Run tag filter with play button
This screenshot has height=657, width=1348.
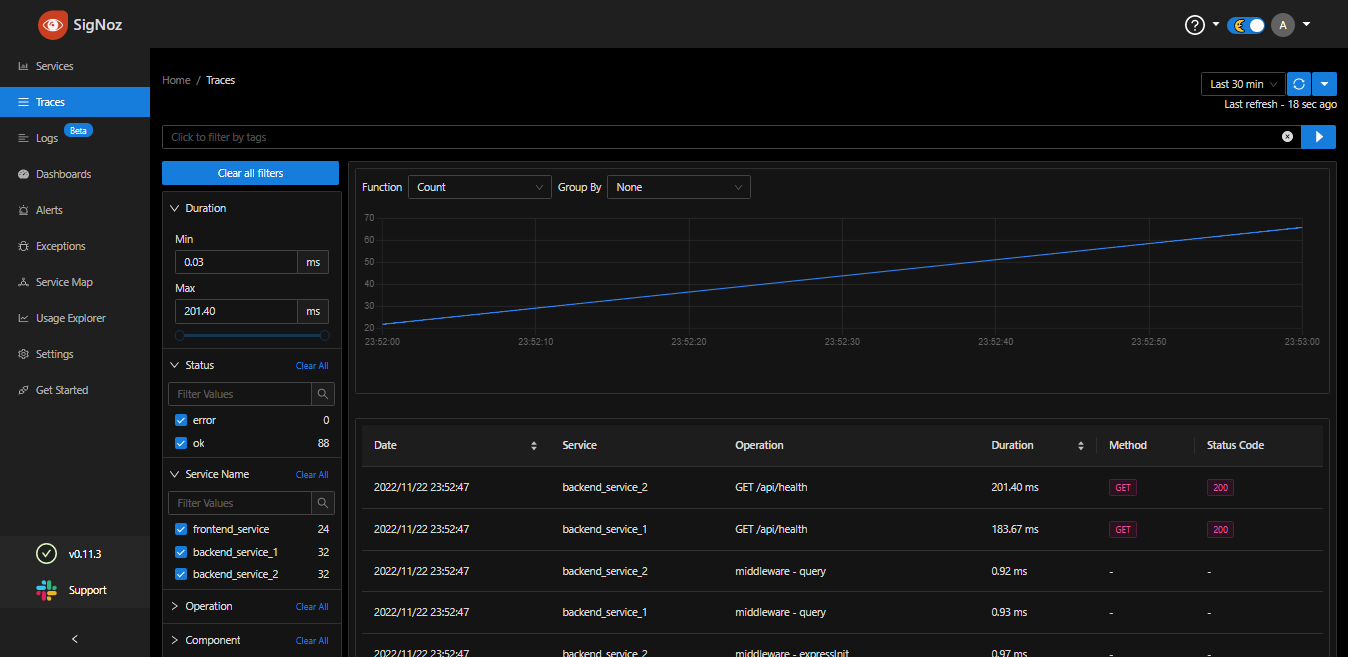(1318, 137)
